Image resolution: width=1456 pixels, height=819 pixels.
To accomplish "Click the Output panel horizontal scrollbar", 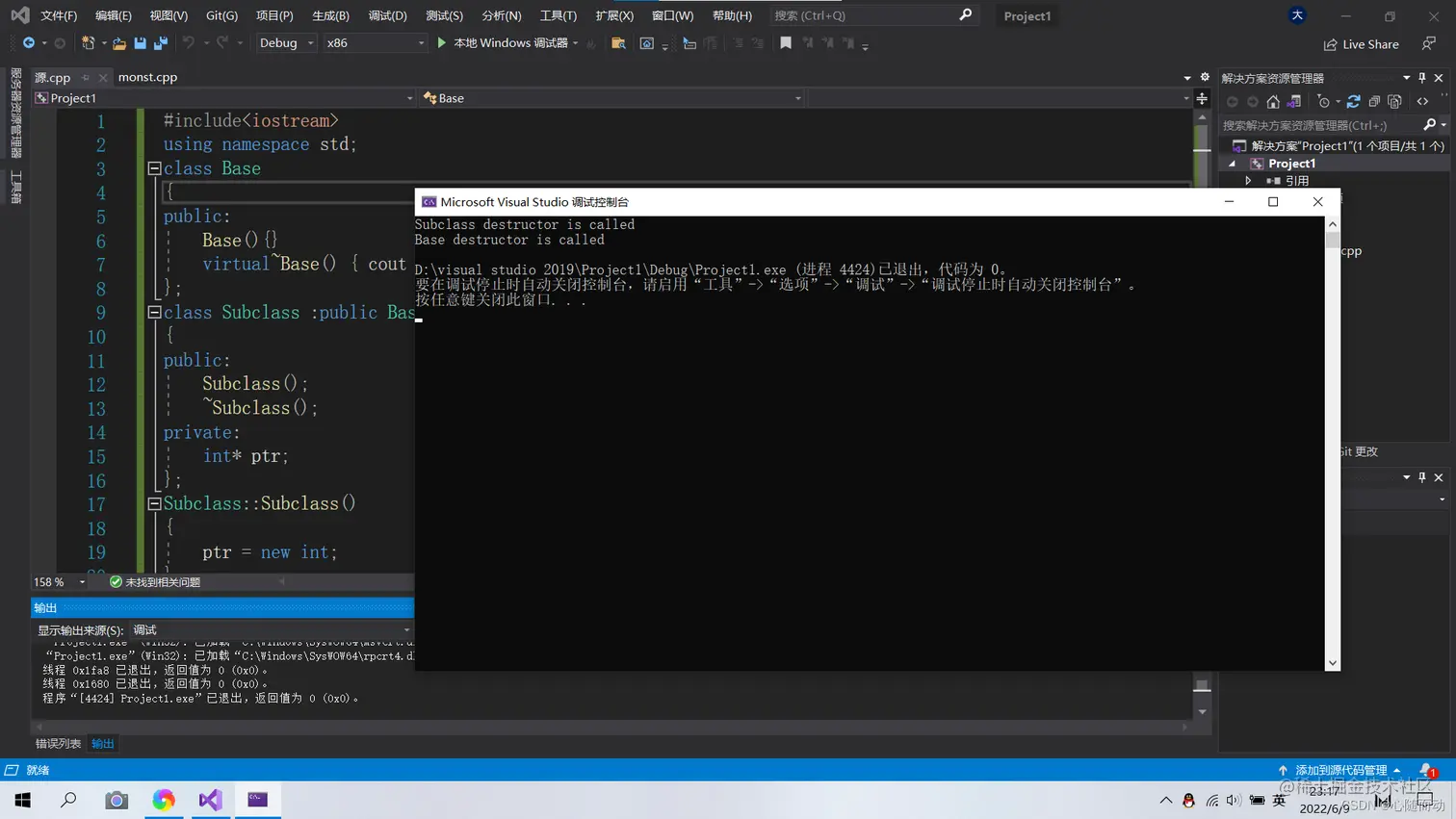I will pyautogui.click(x=611, y=727).
